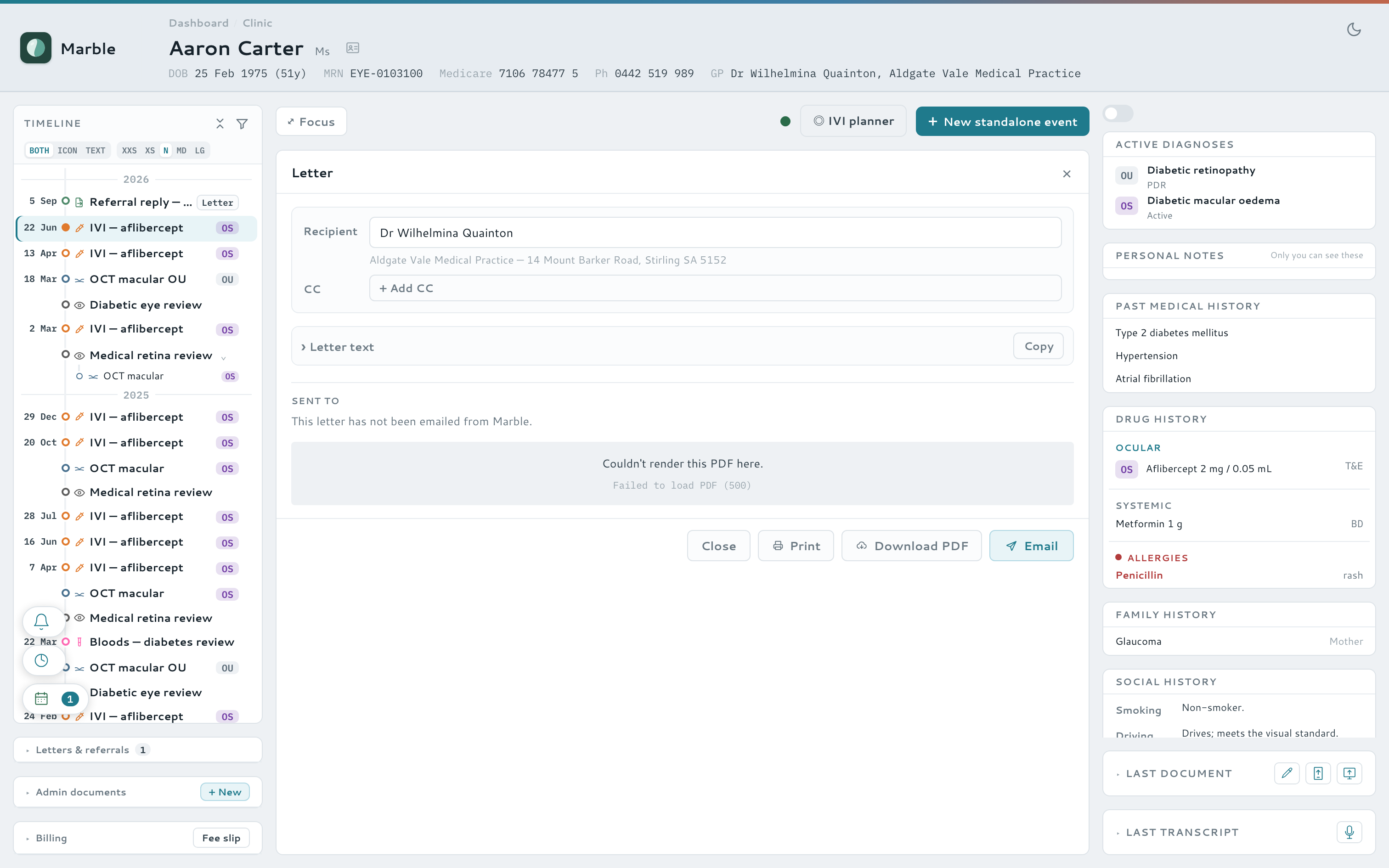Set timeline size to MD
The image size is (1389, 868).
[x=181, y=151]
